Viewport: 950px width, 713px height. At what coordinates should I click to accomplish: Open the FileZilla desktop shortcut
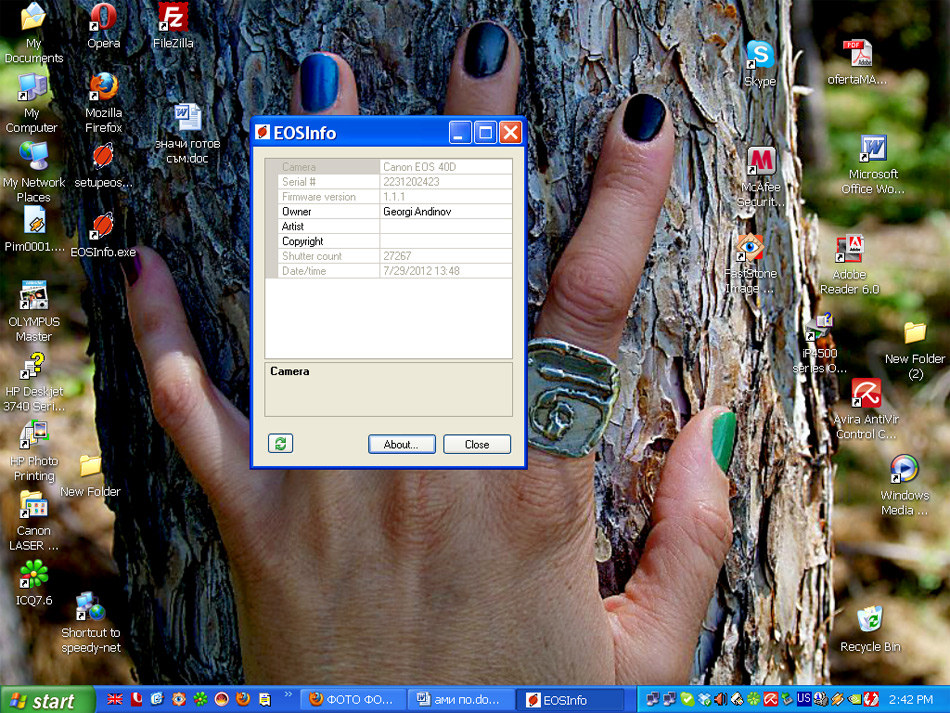[173, 19]
